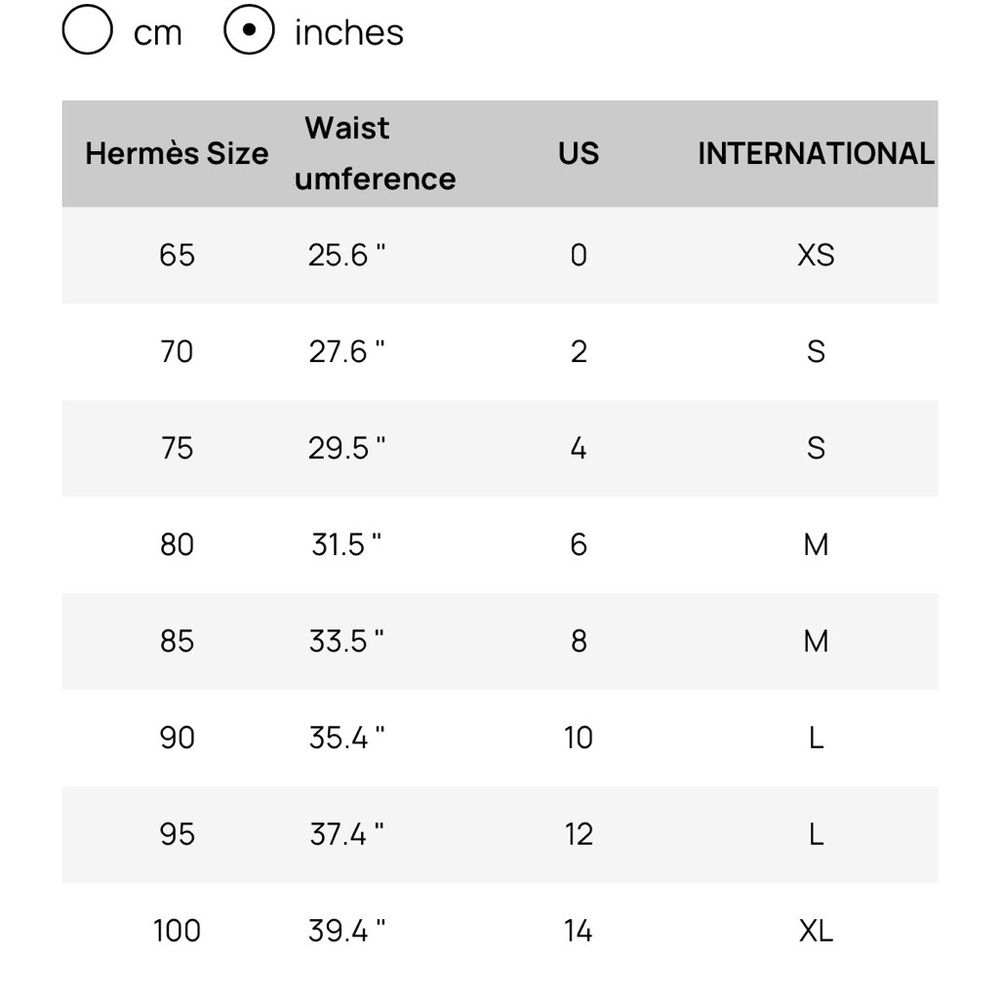Select the 33.5" waist measurement cell
1000x1000 pixels.
tap(347, 641)
